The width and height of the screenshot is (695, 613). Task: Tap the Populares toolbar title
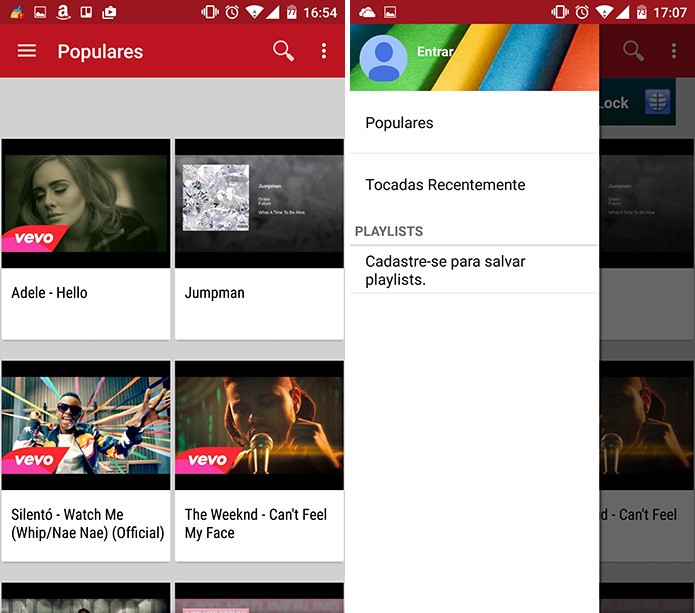pos(100,51)
